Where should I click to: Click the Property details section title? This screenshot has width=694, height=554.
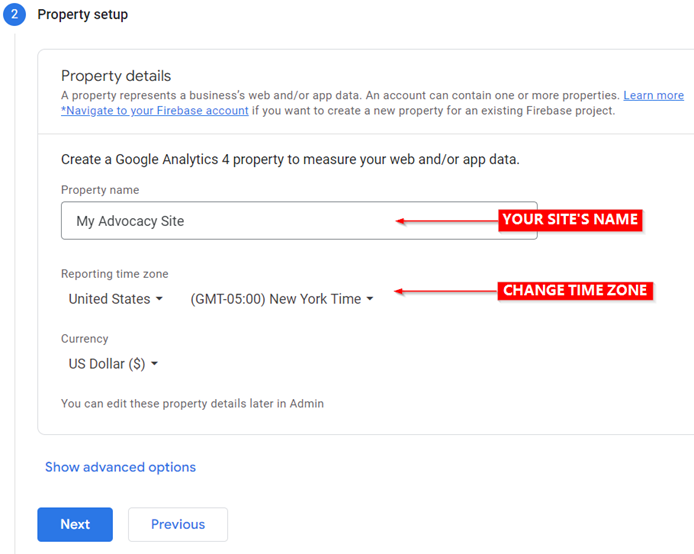click(116, 76)
